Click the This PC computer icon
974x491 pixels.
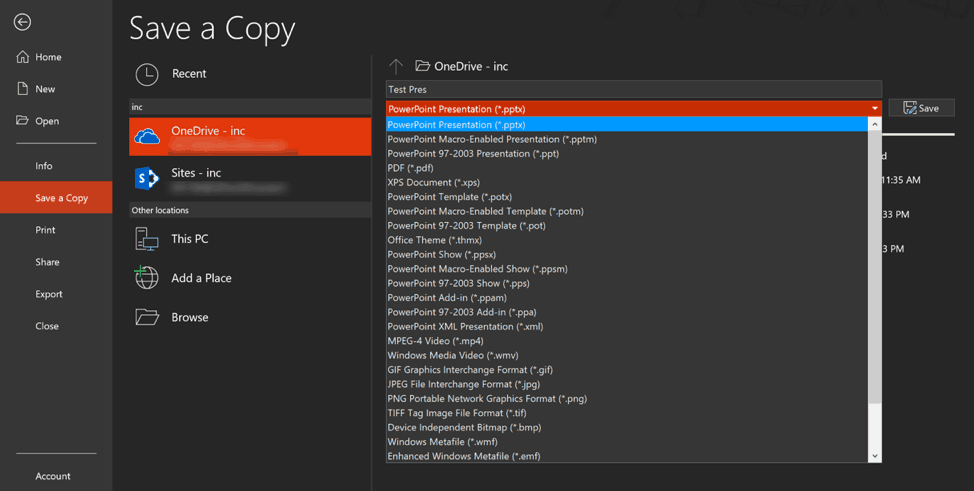[x=147, y=239]
